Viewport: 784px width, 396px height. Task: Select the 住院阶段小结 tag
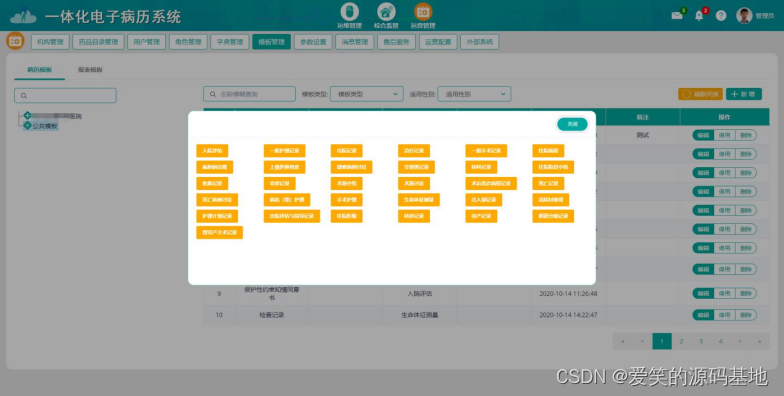coord(553,167)
